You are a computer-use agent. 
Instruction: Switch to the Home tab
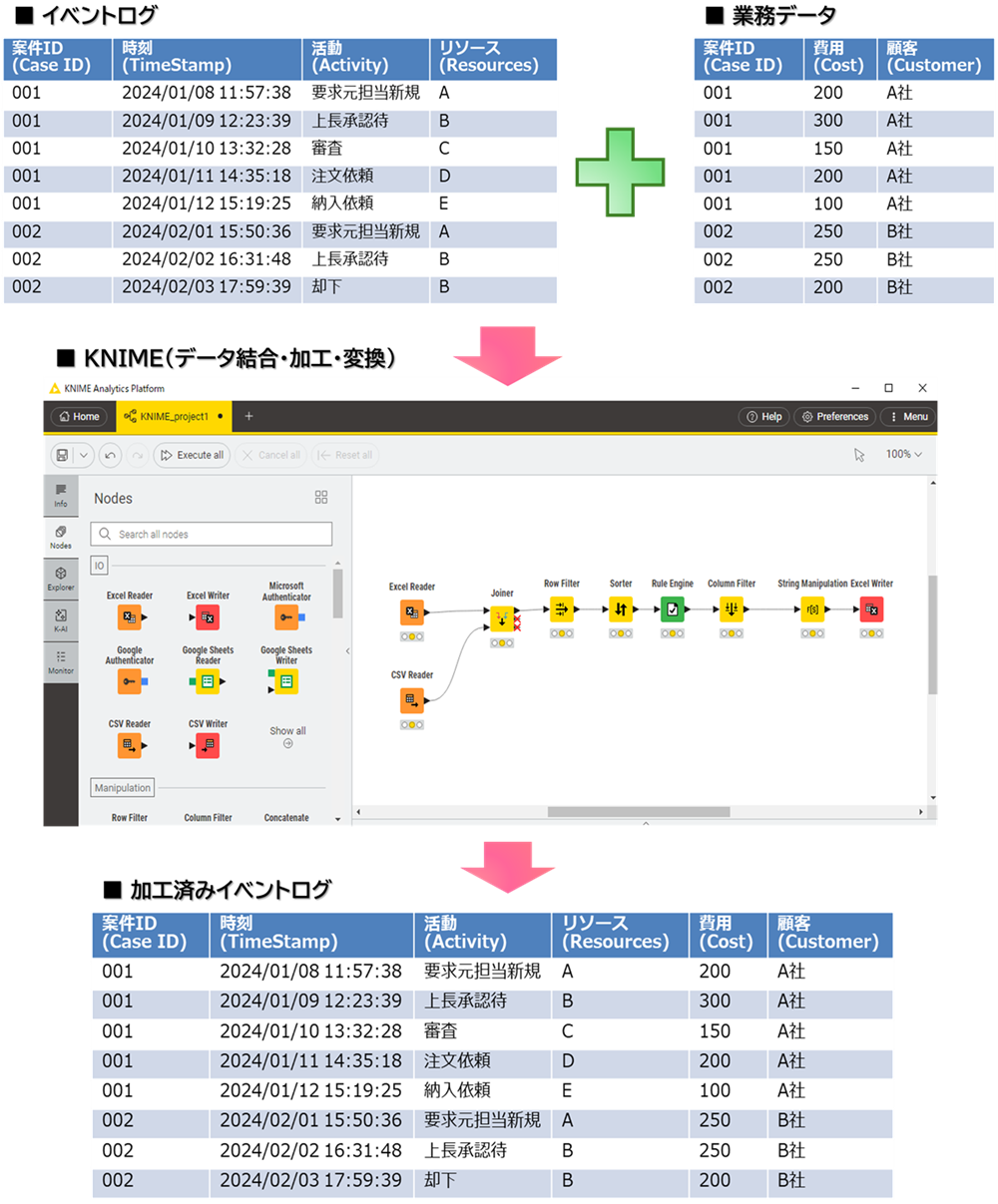pyautogui.click(x=79, y=417)
